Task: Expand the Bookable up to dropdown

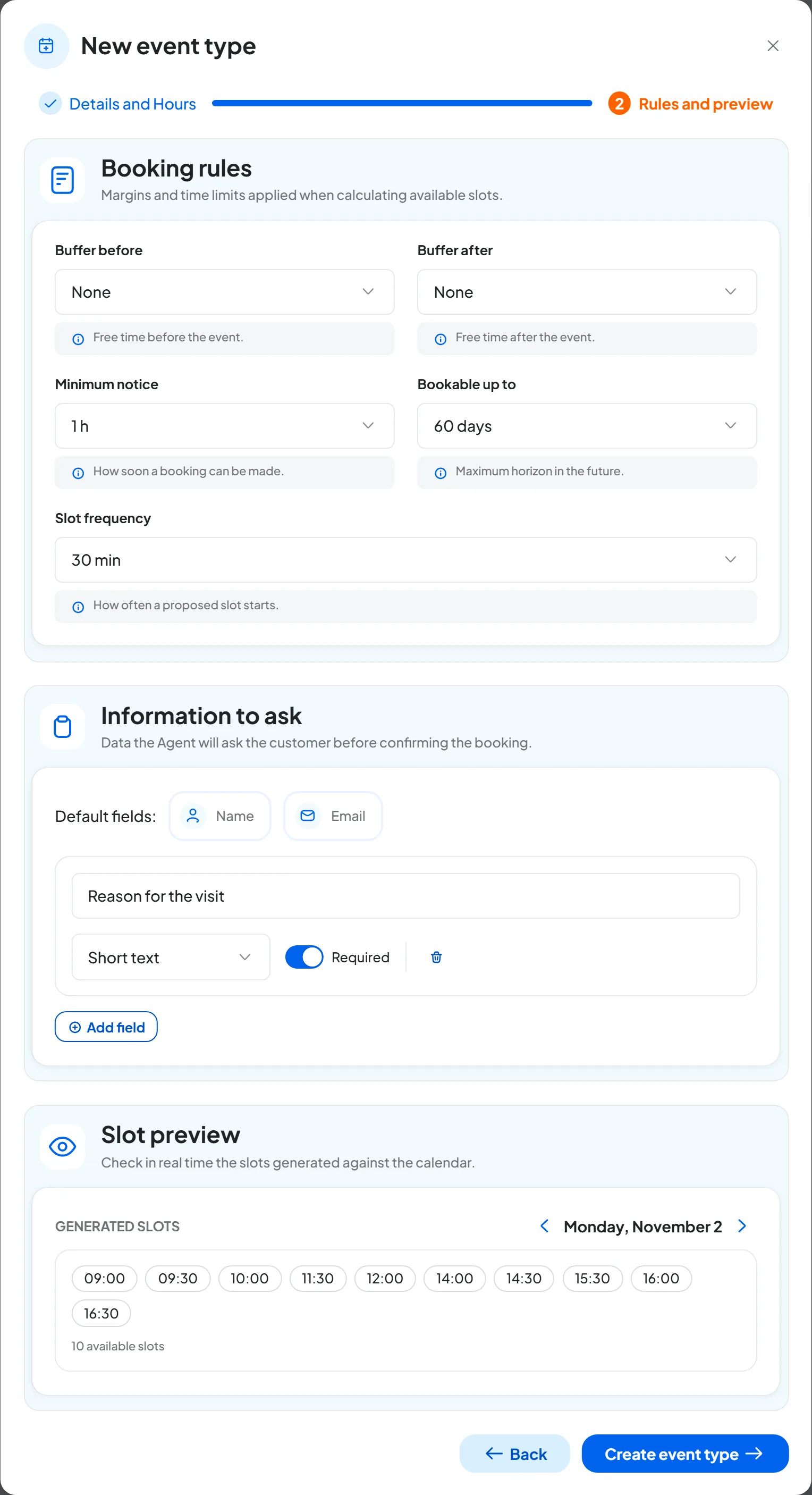Action: pyautogui.click(x=587, y=426)
